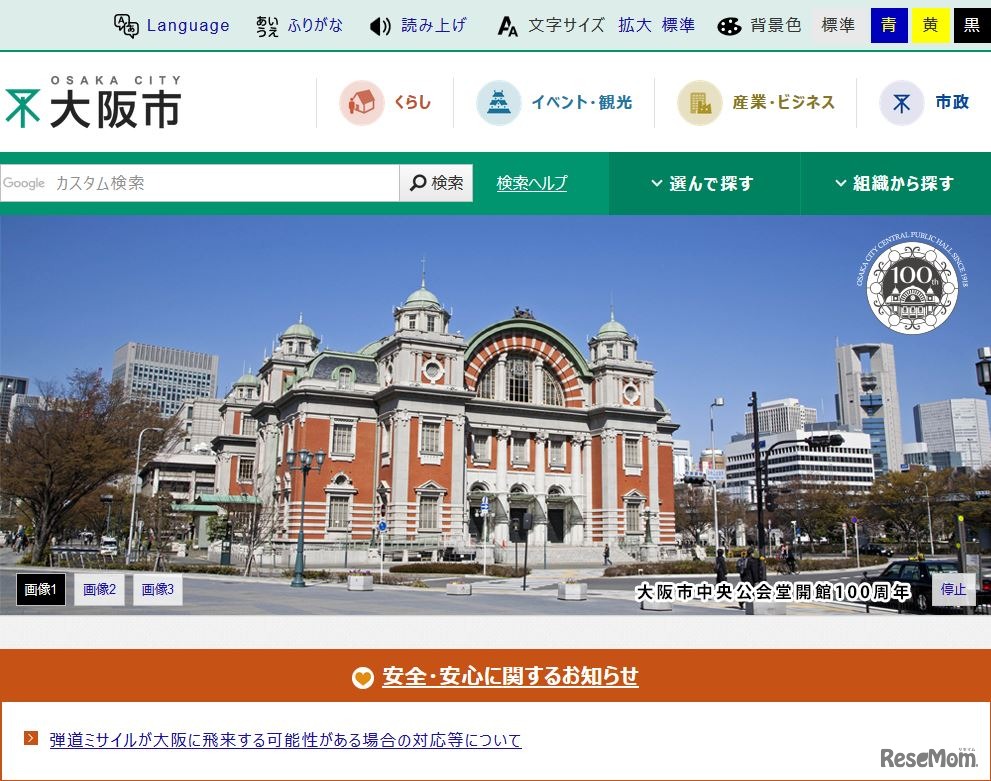Open the くらし house icon

click(361, 102)
